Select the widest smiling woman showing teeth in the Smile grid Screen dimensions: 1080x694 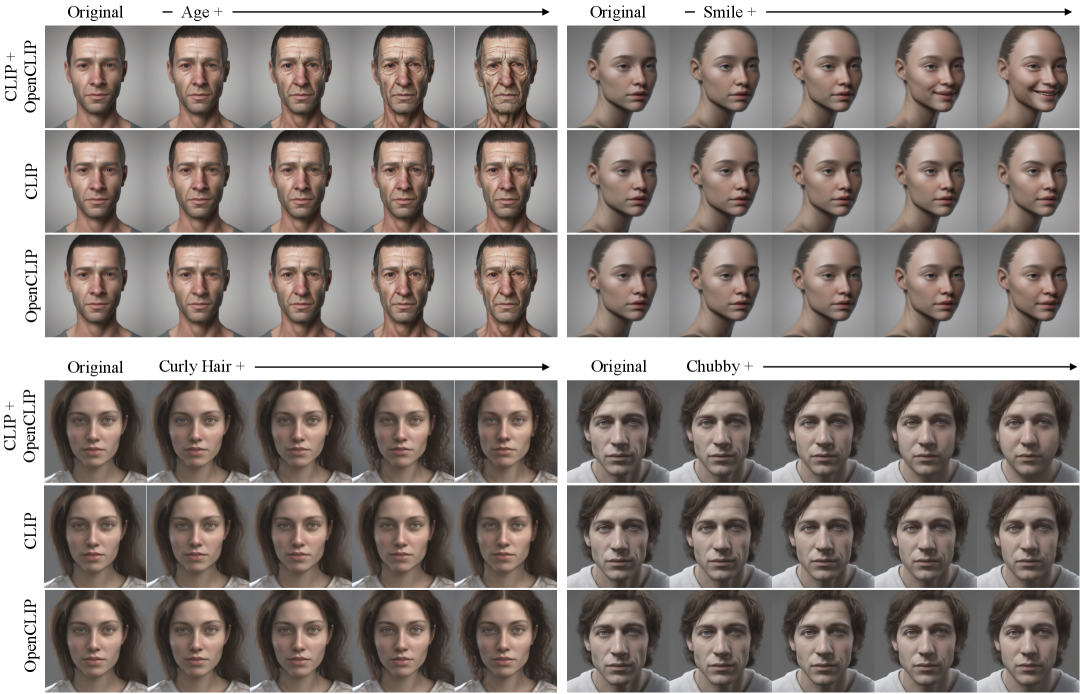click(x=1028, y=76)
